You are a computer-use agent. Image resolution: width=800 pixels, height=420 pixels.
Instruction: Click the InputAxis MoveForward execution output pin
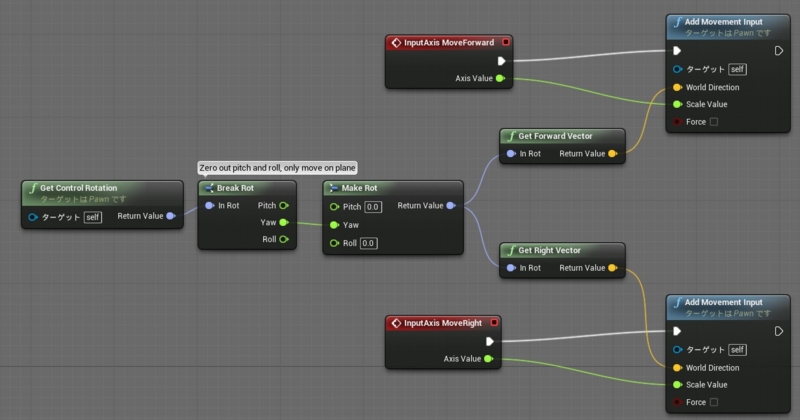pos(502,60)
